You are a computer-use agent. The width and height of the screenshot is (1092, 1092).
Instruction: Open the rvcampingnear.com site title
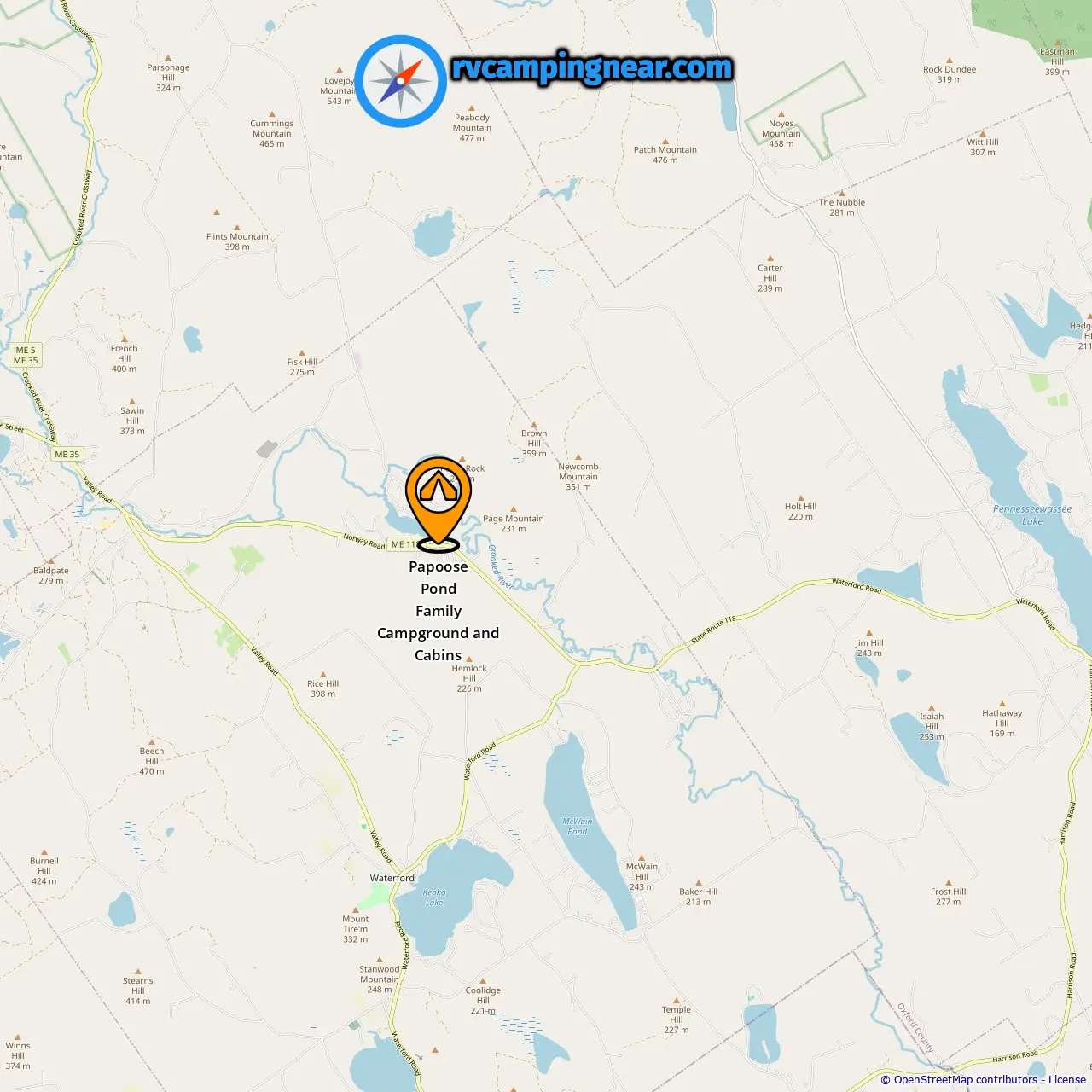591,67
